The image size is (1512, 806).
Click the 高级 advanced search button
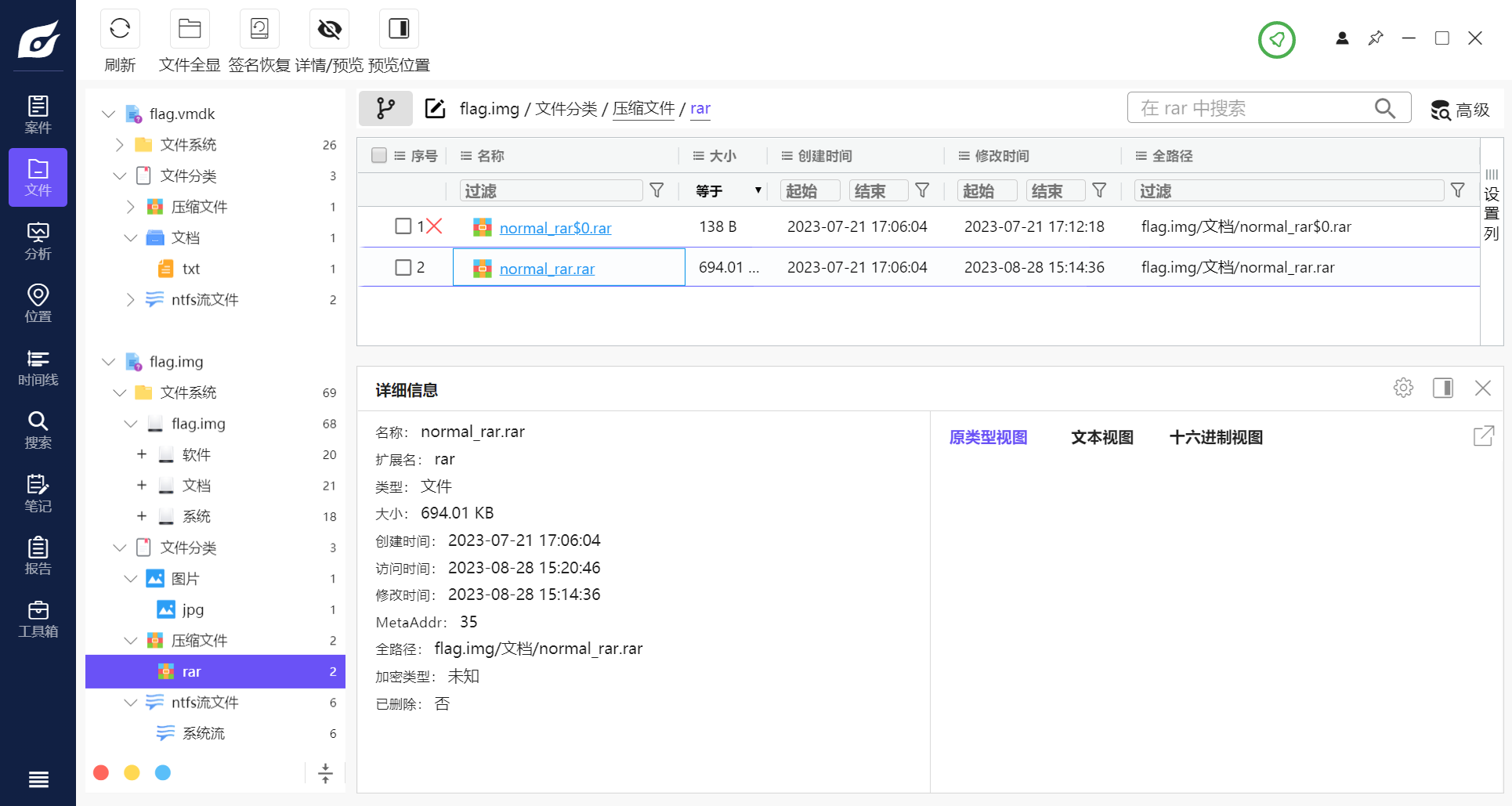point(1461,110)
